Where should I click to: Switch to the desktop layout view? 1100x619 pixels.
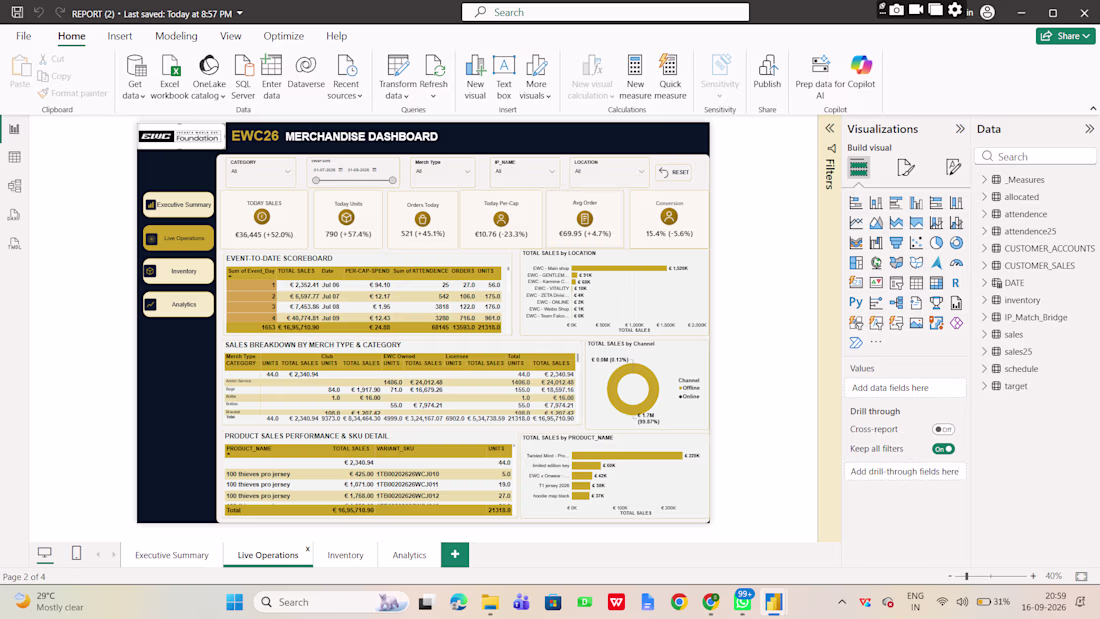(x=44, y=554)
